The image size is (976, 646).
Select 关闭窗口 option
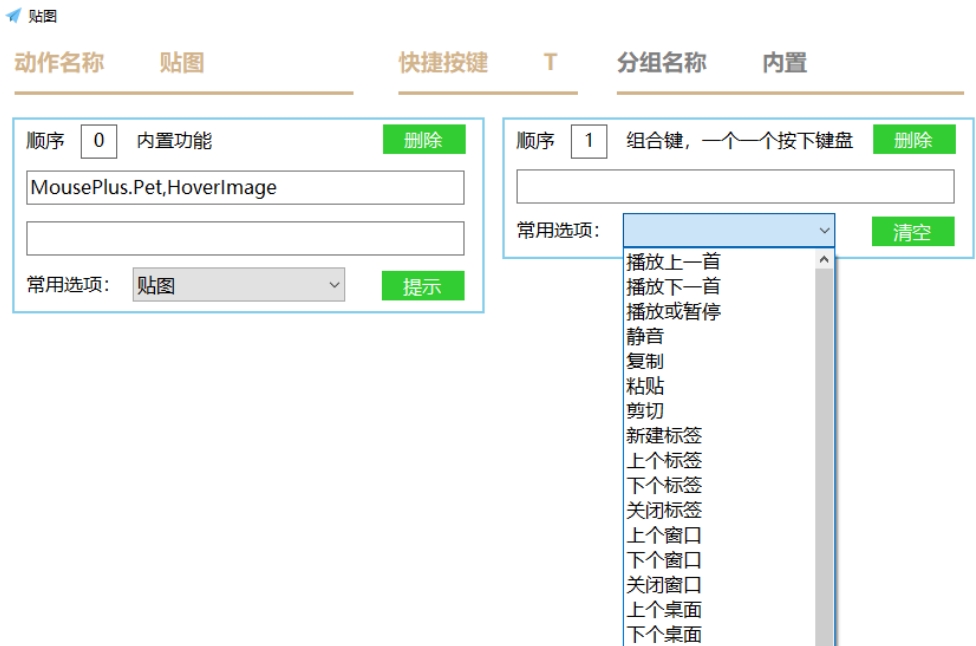coord(664,585)
